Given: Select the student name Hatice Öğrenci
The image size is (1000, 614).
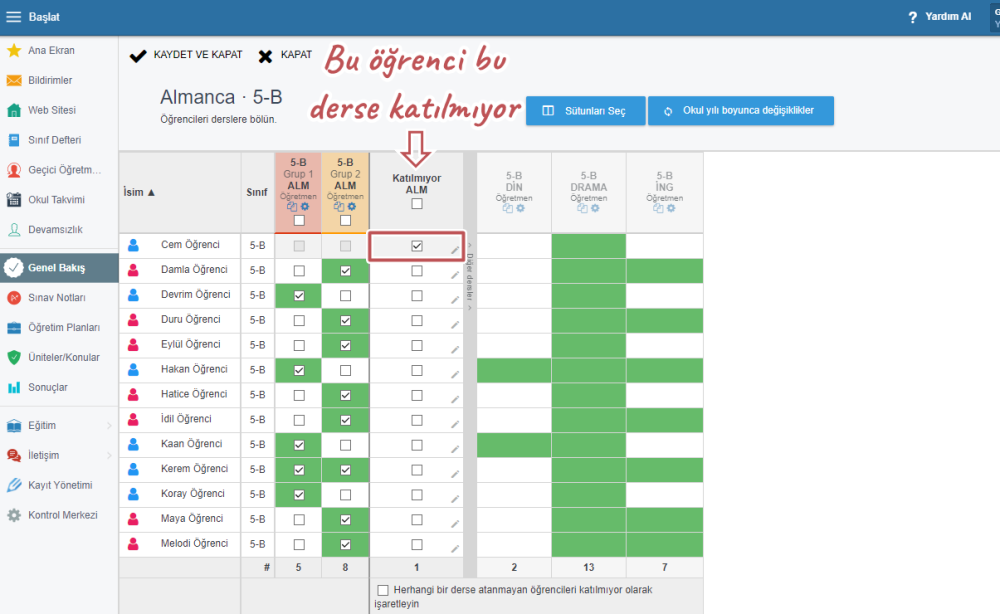Looking at the screenshot, I should 194,395.
